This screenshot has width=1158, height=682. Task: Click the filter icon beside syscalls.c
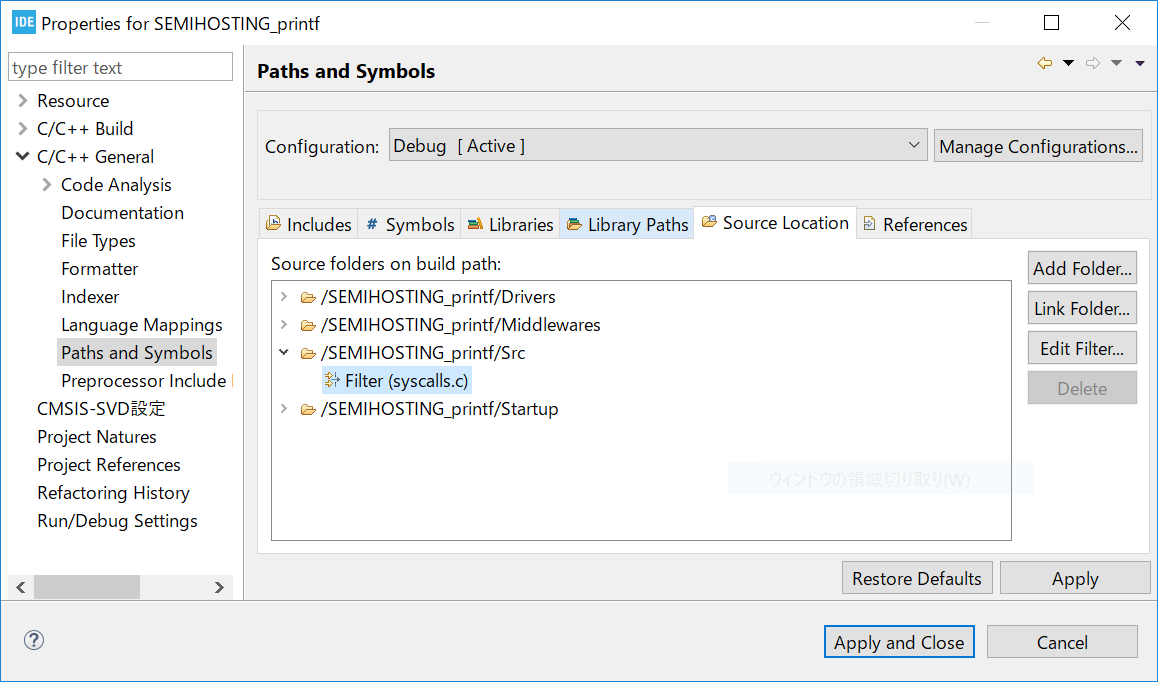(x=331, y=380)
